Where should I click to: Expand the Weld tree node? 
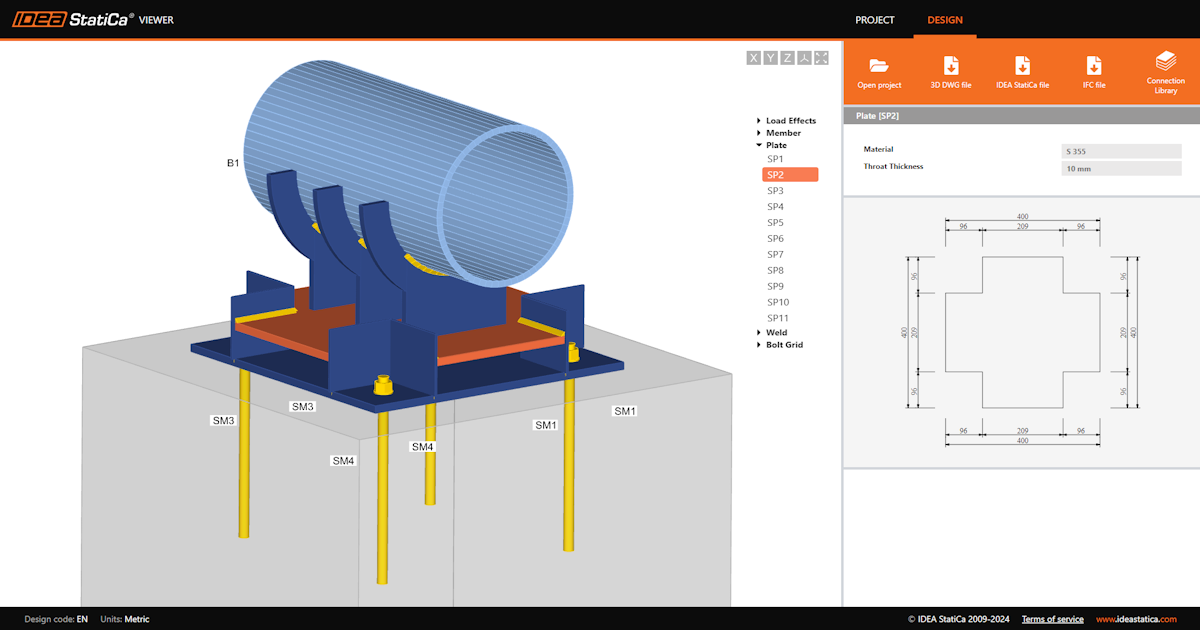click(759, 333)
